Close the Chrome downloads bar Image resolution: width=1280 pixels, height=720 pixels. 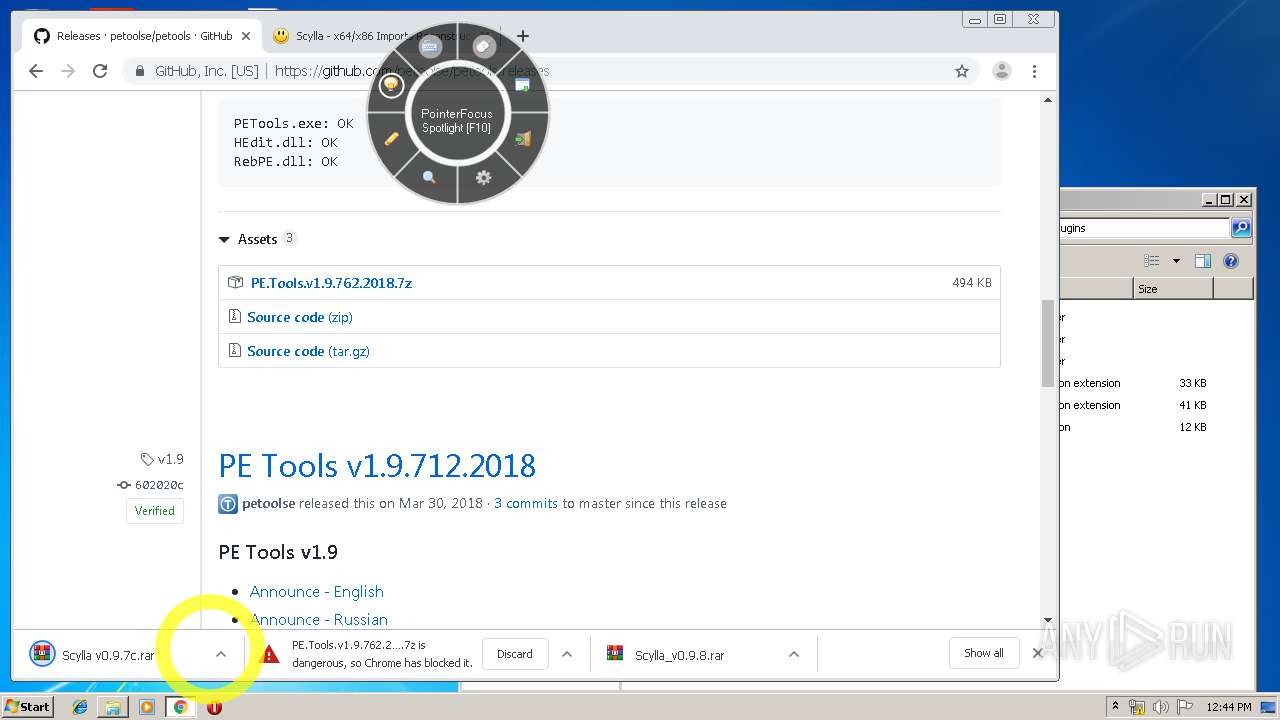(1037, 653)
